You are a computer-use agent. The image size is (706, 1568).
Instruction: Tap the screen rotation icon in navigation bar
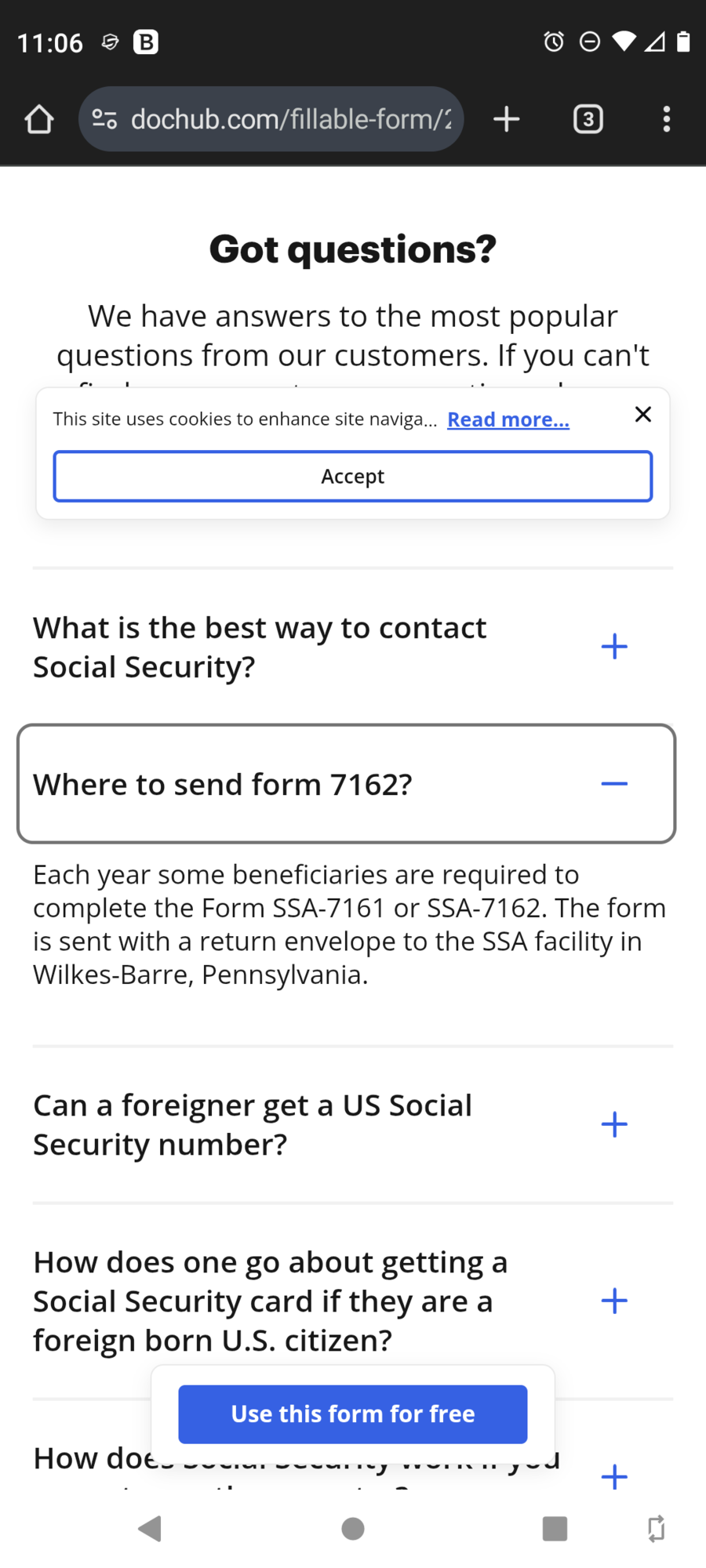(x=657, y=1528)
